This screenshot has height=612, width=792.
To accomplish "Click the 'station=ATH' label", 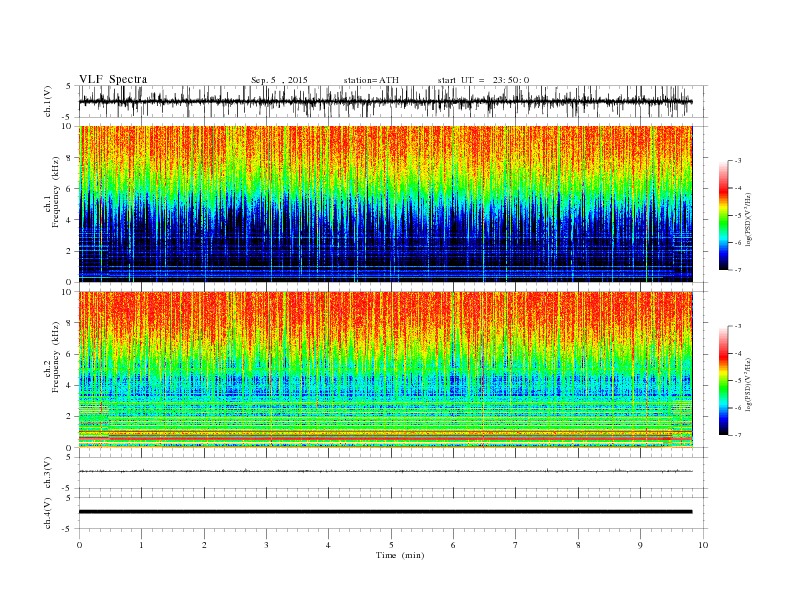I will pos(371,80).
